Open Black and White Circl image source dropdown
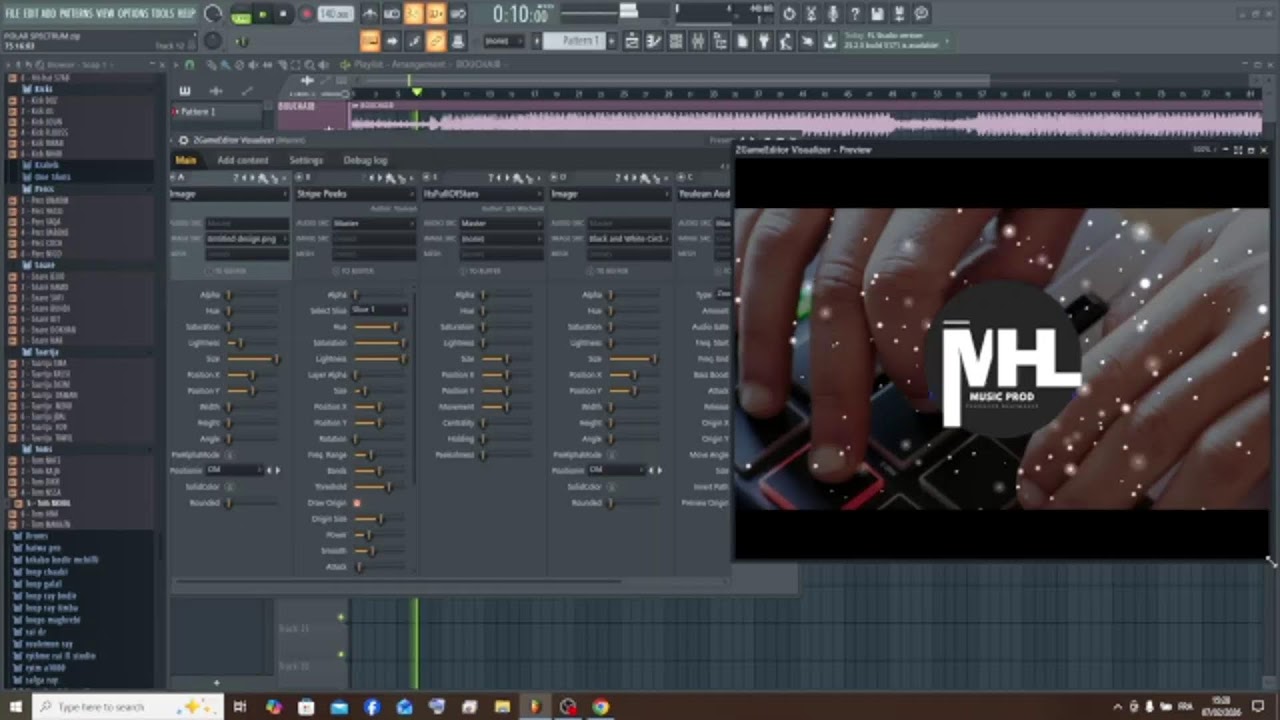This screenshot has height=720, width=1280. [628, 239]
